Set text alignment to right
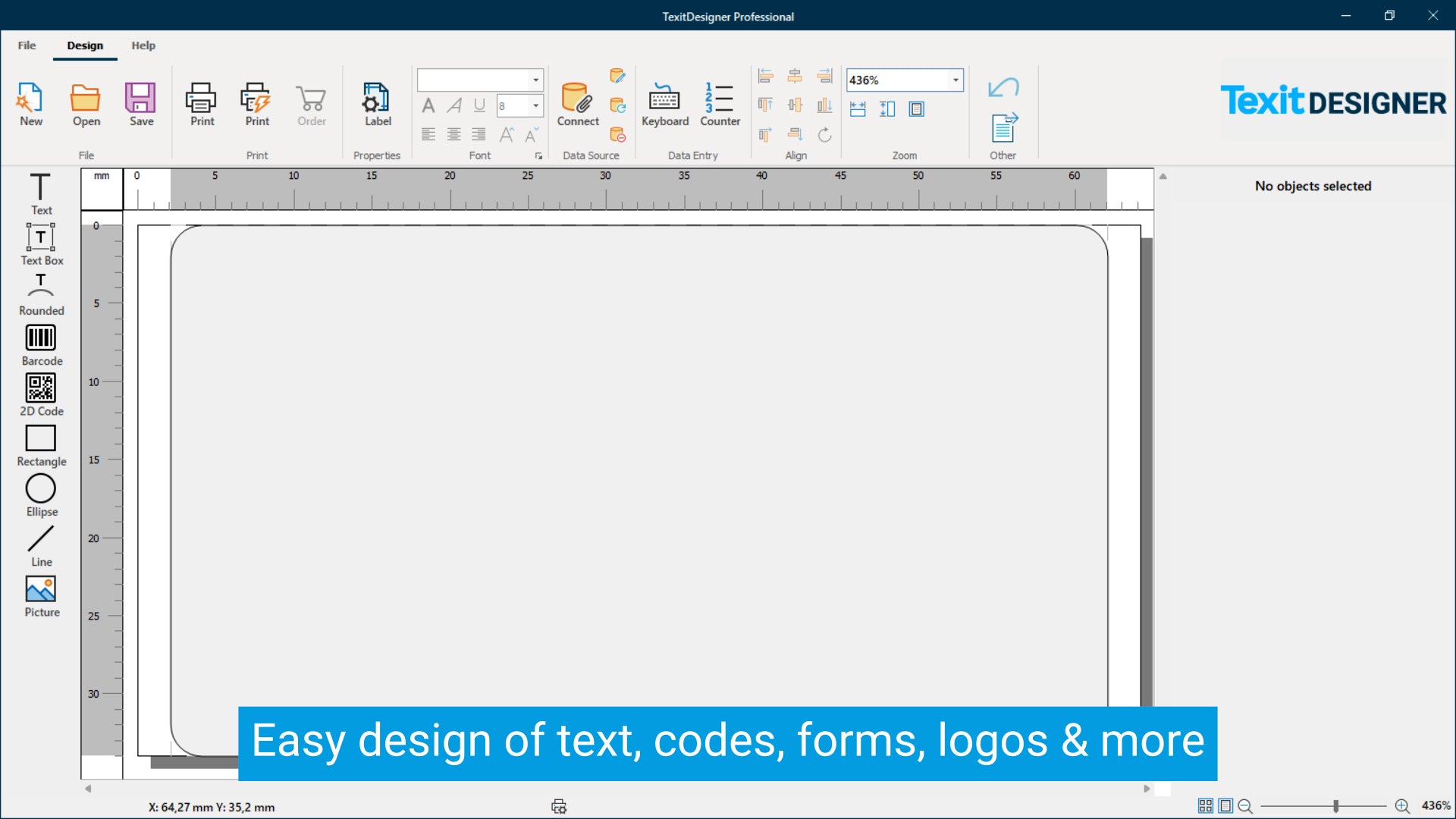The width and height of the screenshot is (1456, 819). point(479,134)
